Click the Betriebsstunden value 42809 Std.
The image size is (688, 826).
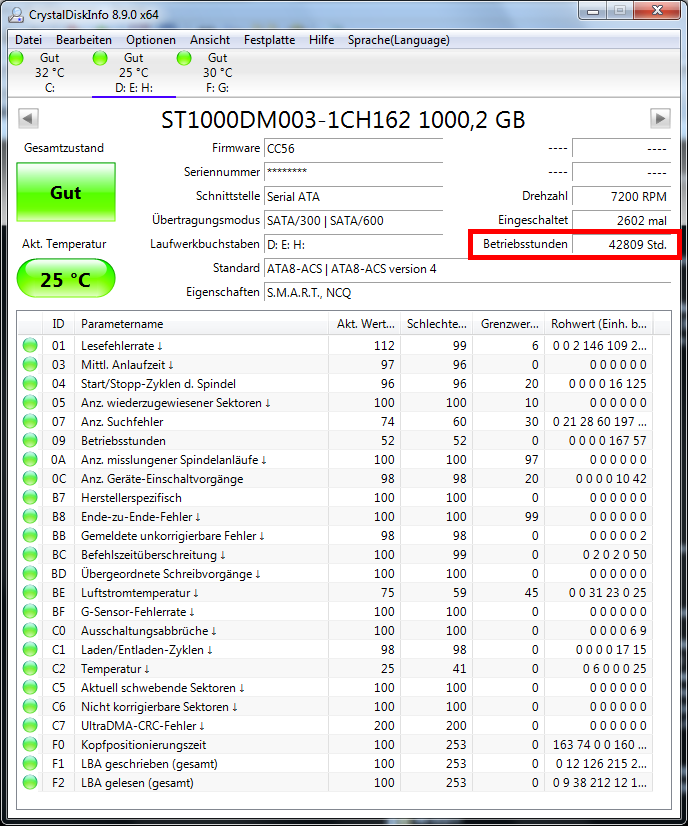click(622, 244)
